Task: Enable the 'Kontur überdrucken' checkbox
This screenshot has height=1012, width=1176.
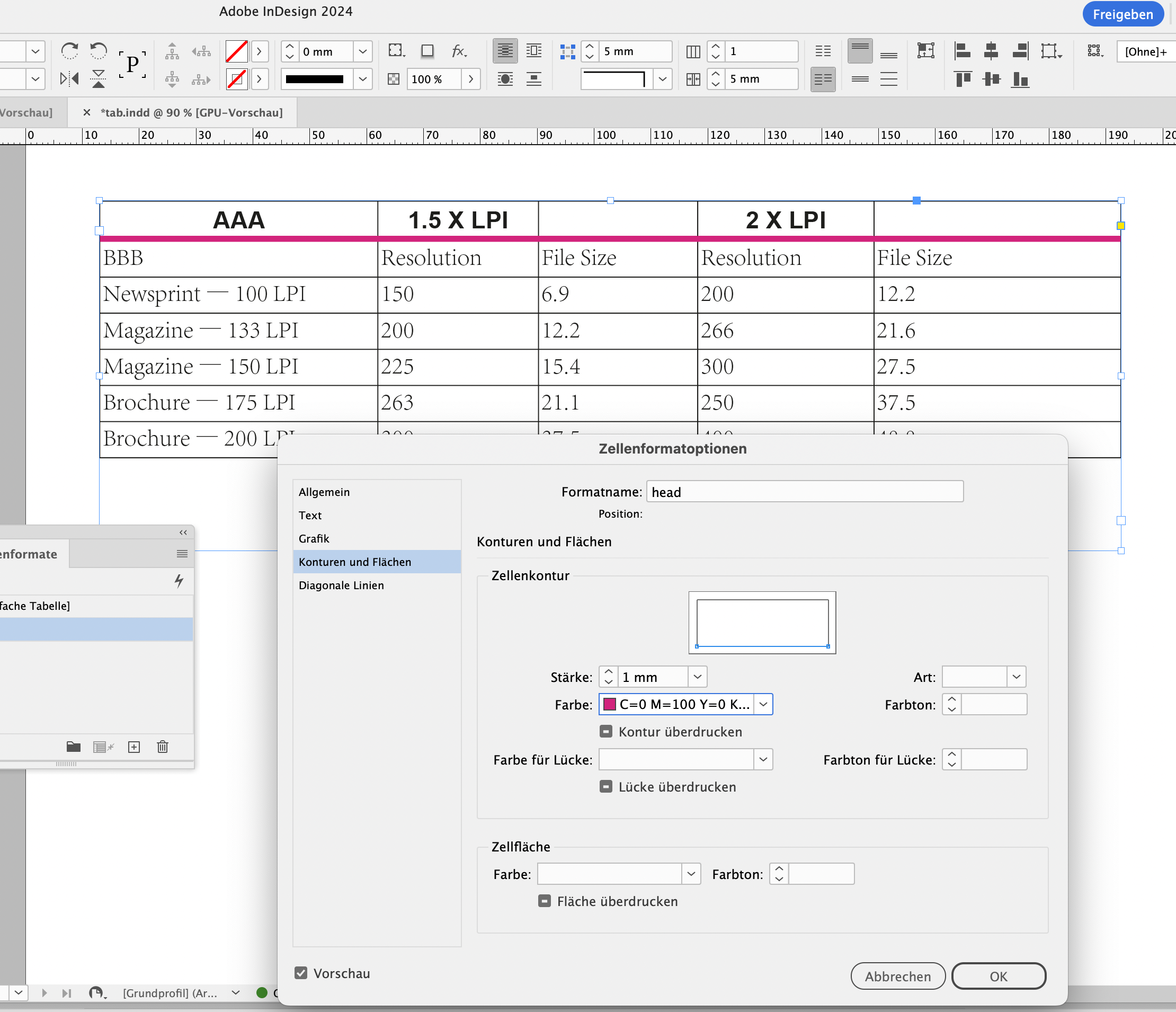Action: pyautogui.click(x=605, y=732)
